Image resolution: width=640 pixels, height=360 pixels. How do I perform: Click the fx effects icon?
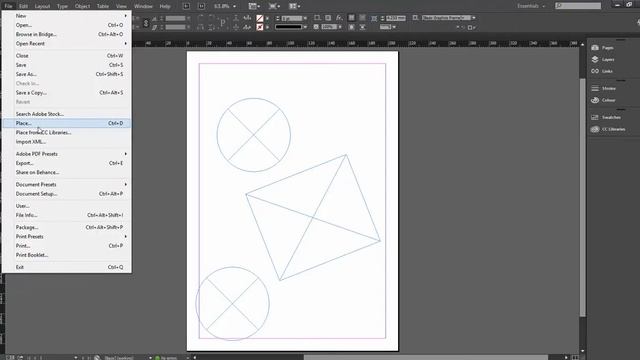pos(339,18)
